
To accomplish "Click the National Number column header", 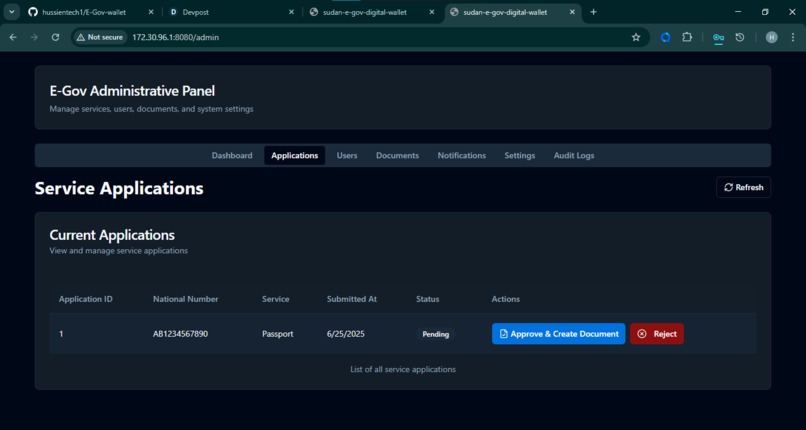I will click(x=186, y=299).
